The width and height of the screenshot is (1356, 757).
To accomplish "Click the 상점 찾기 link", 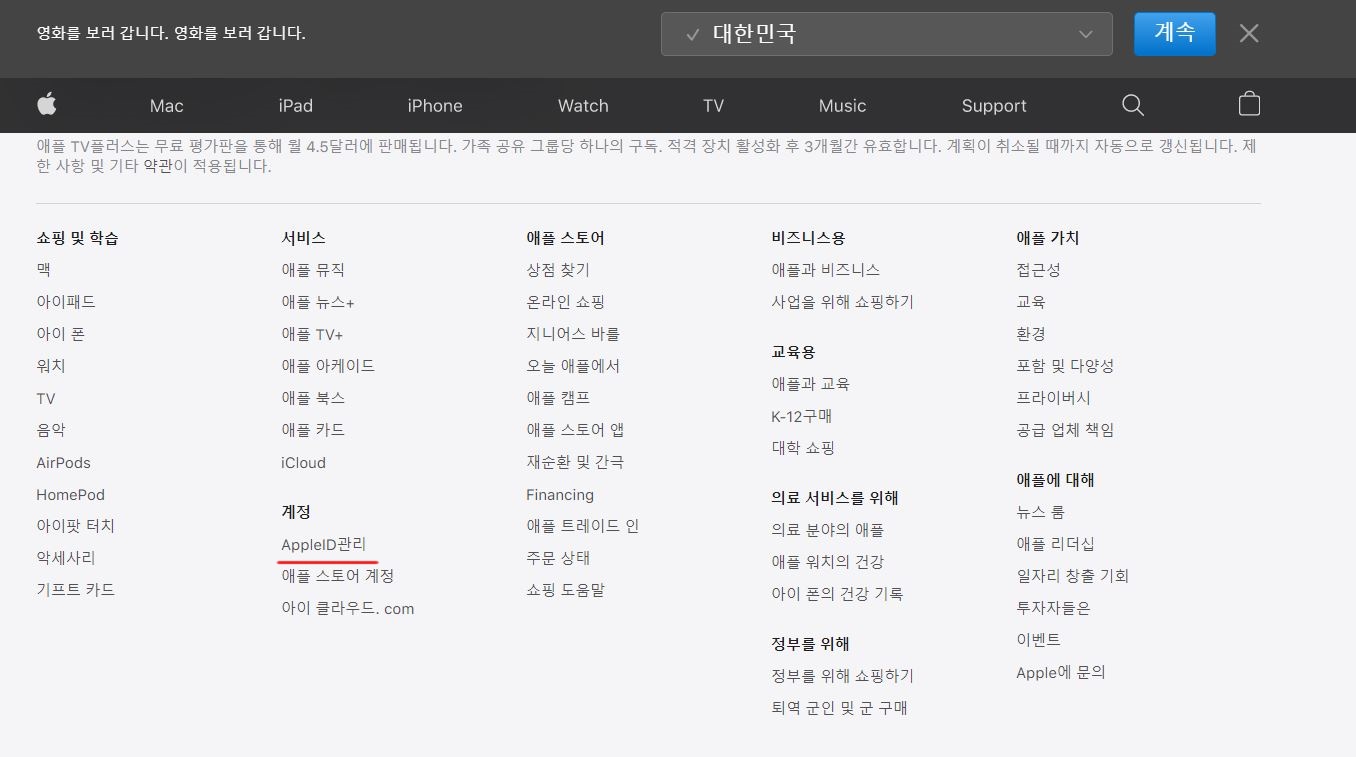I will (x=558, y=270).
